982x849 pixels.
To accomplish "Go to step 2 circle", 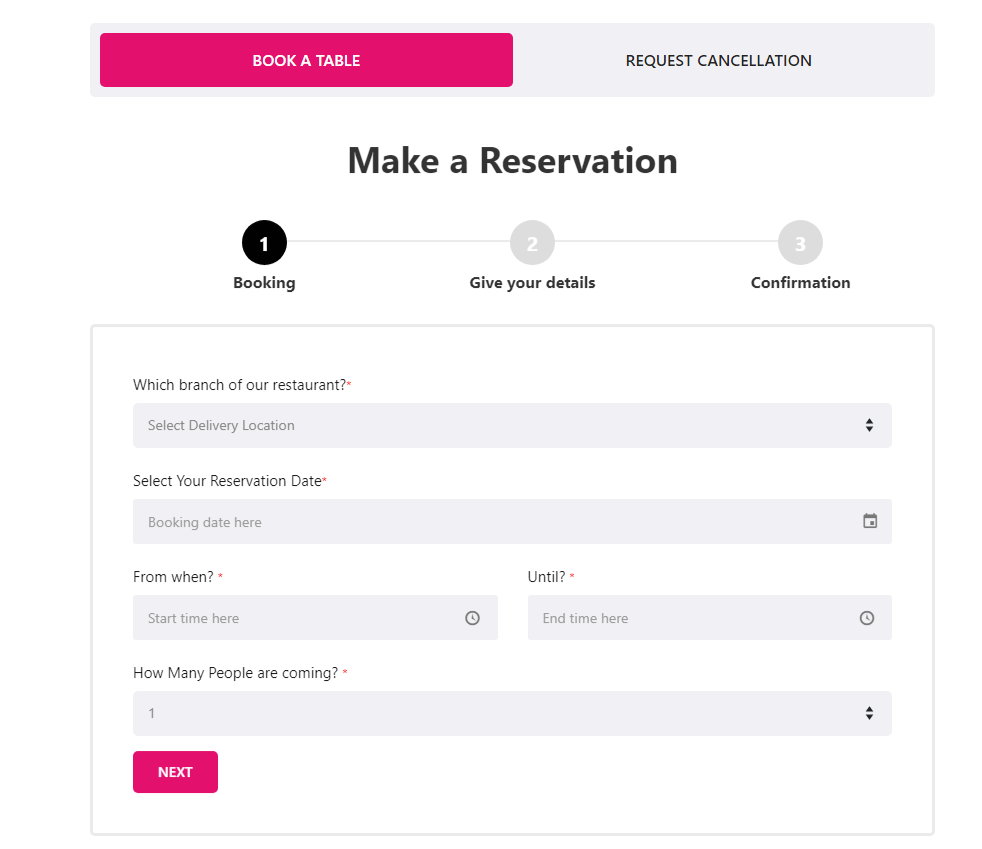I will pos(532,243).
